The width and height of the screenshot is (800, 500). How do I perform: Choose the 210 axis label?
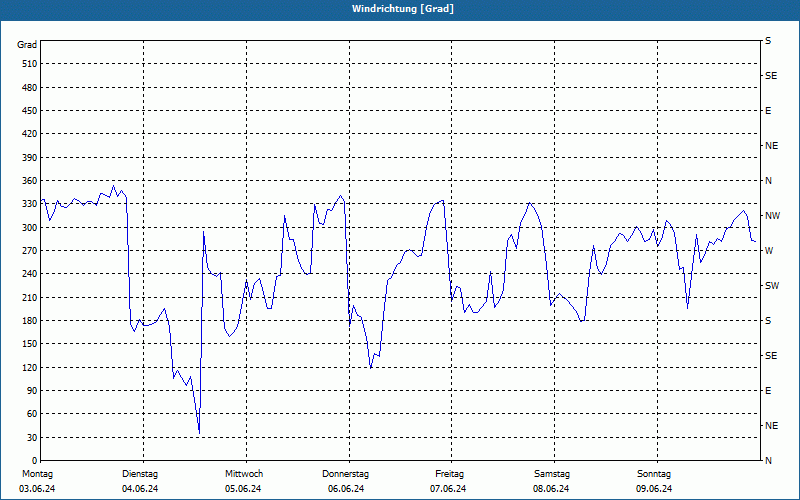[x=30, y=297]
